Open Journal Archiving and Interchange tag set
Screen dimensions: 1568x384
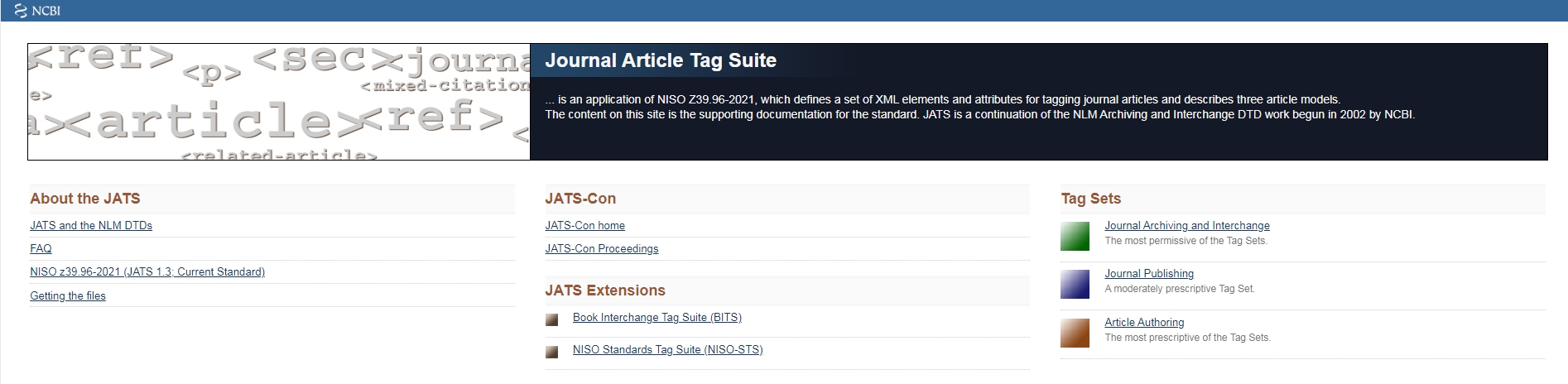(1187, 225)
